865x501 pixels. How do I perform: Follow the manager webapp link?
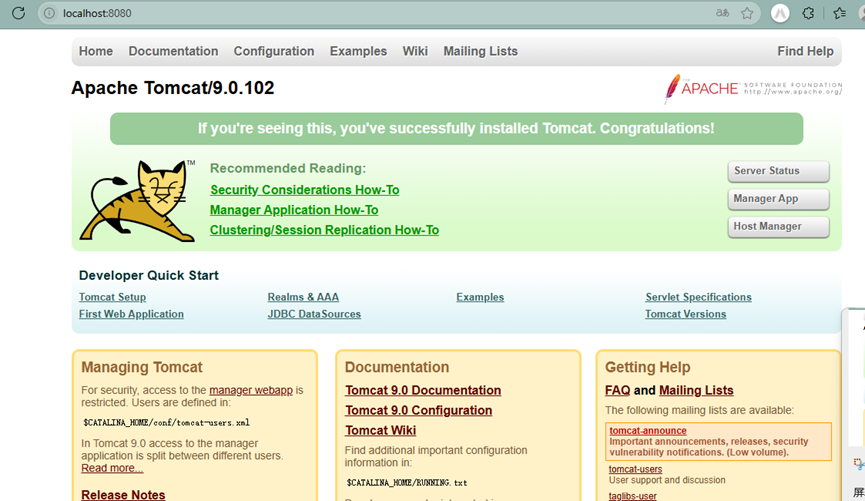[251, 390]
